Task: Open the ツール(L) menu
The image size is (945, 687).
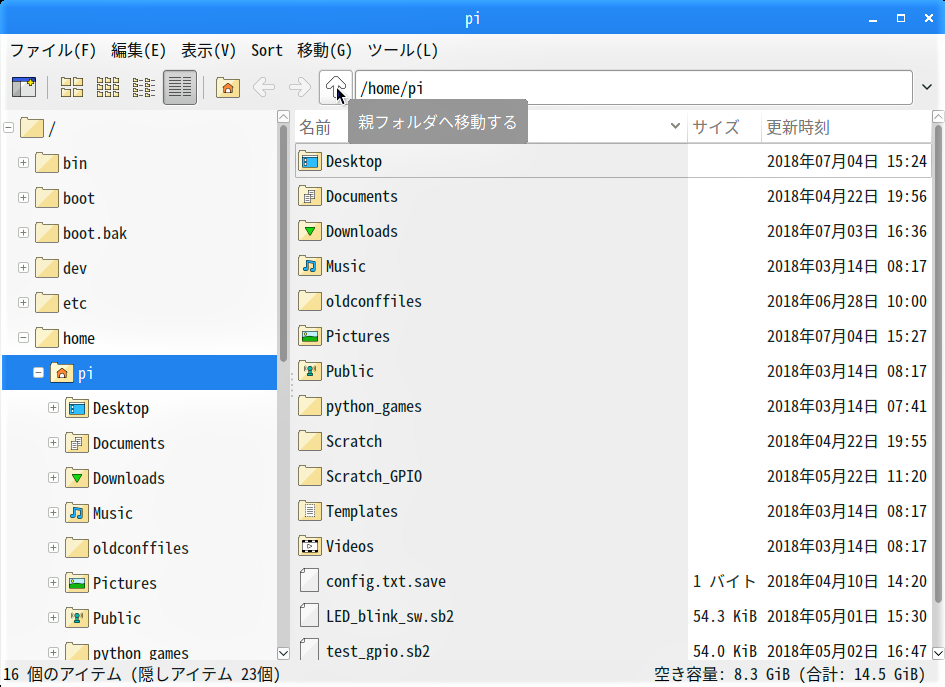Action: 403,50
